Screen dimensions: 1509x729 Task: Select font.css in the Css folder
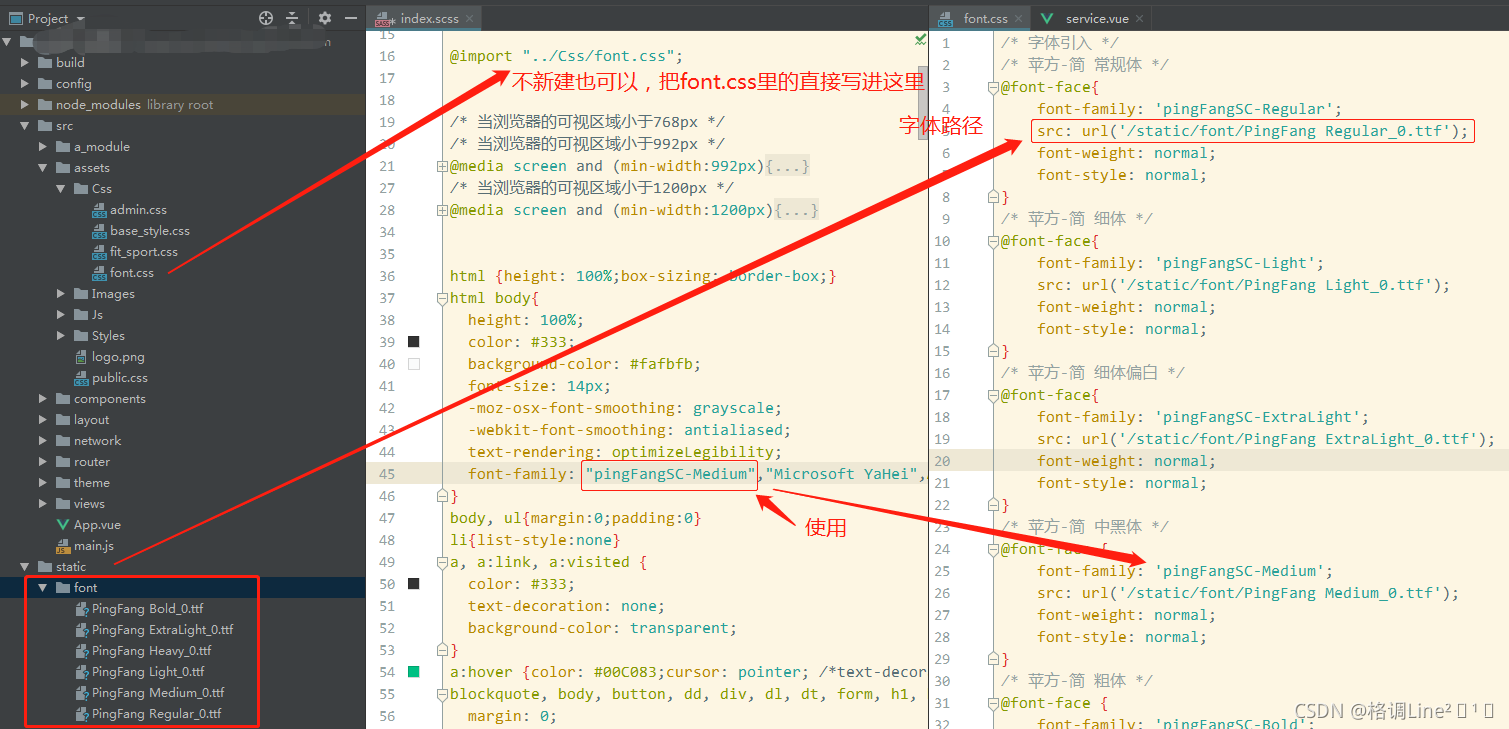tap(131, 273)
